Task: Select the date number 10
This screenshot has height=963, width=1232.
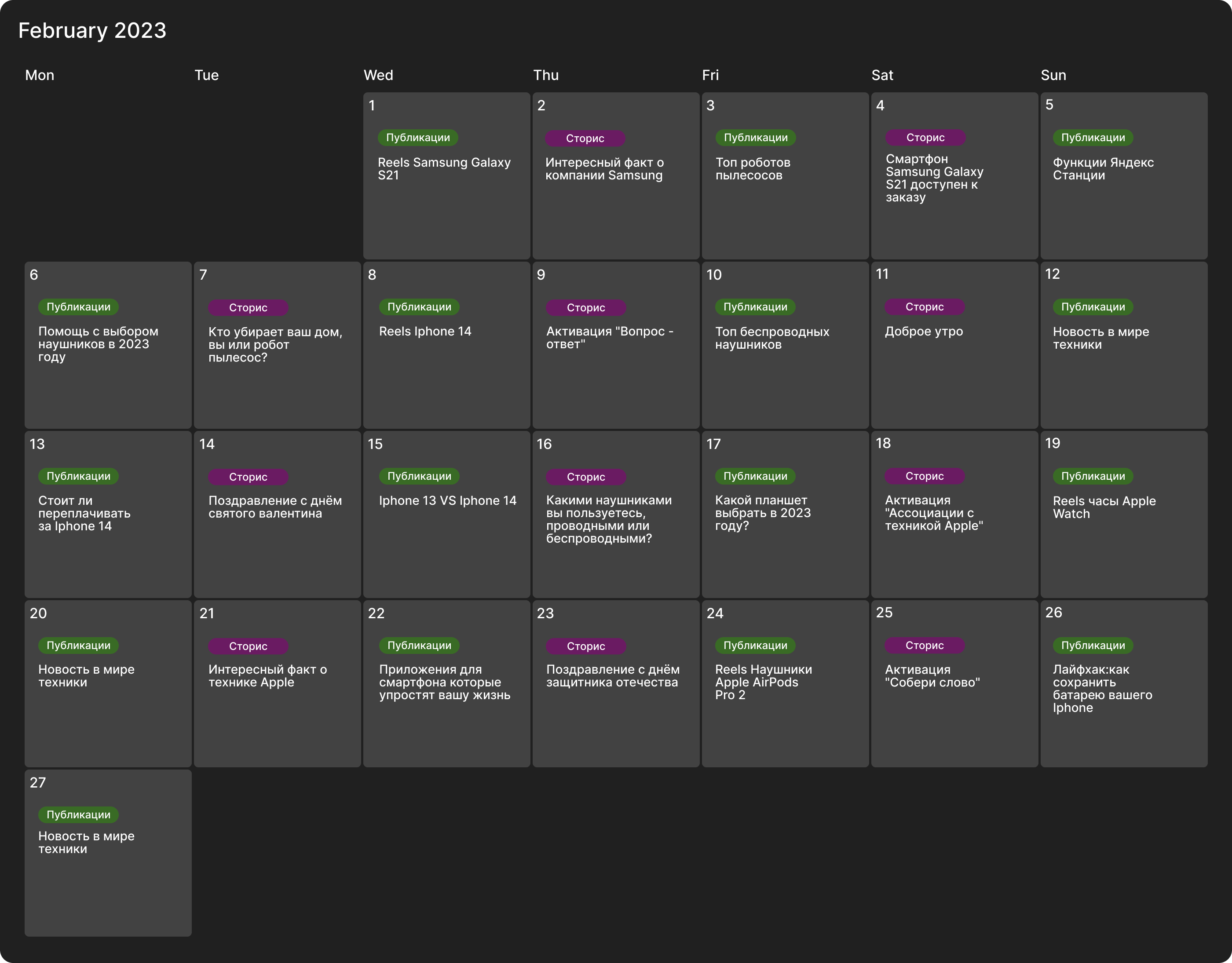Action: click(713, 275)
